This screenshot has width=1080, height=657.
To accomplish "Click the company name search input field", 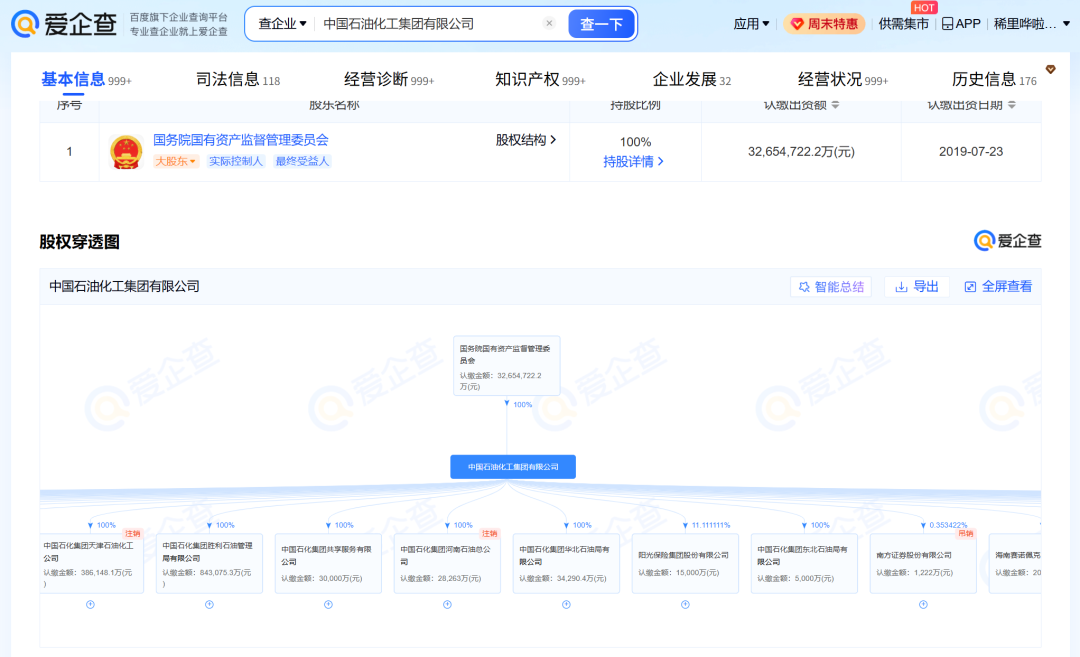I will (430, 24).
